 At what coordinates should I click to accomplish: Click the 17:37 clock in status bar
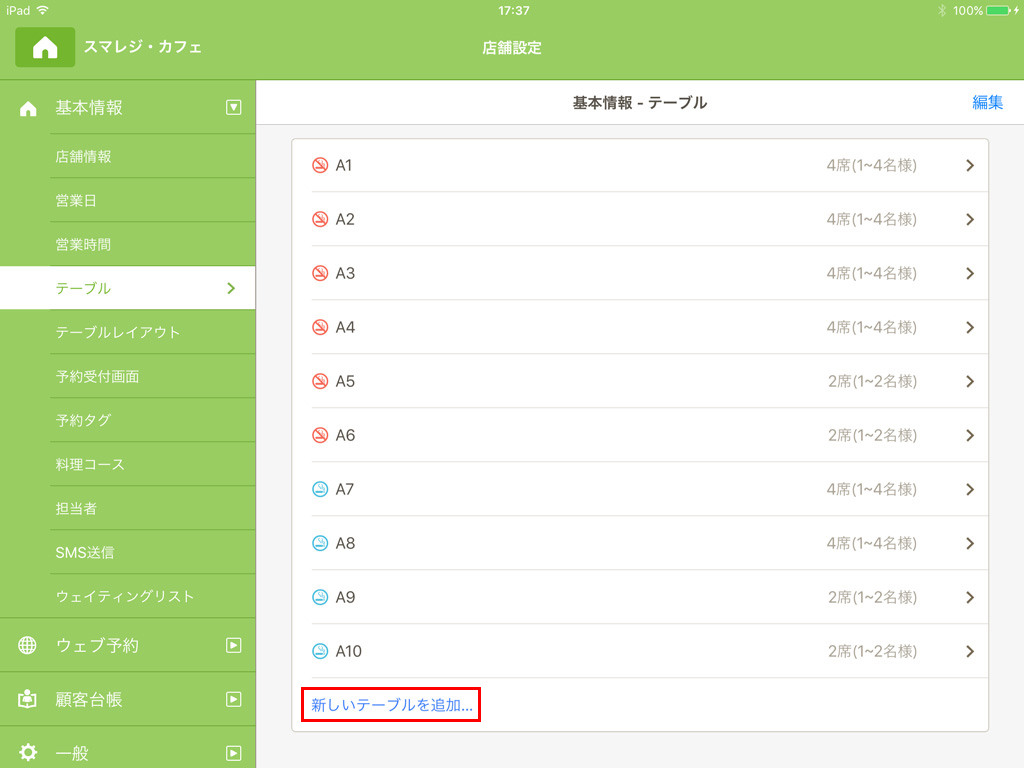pos(513,10)
